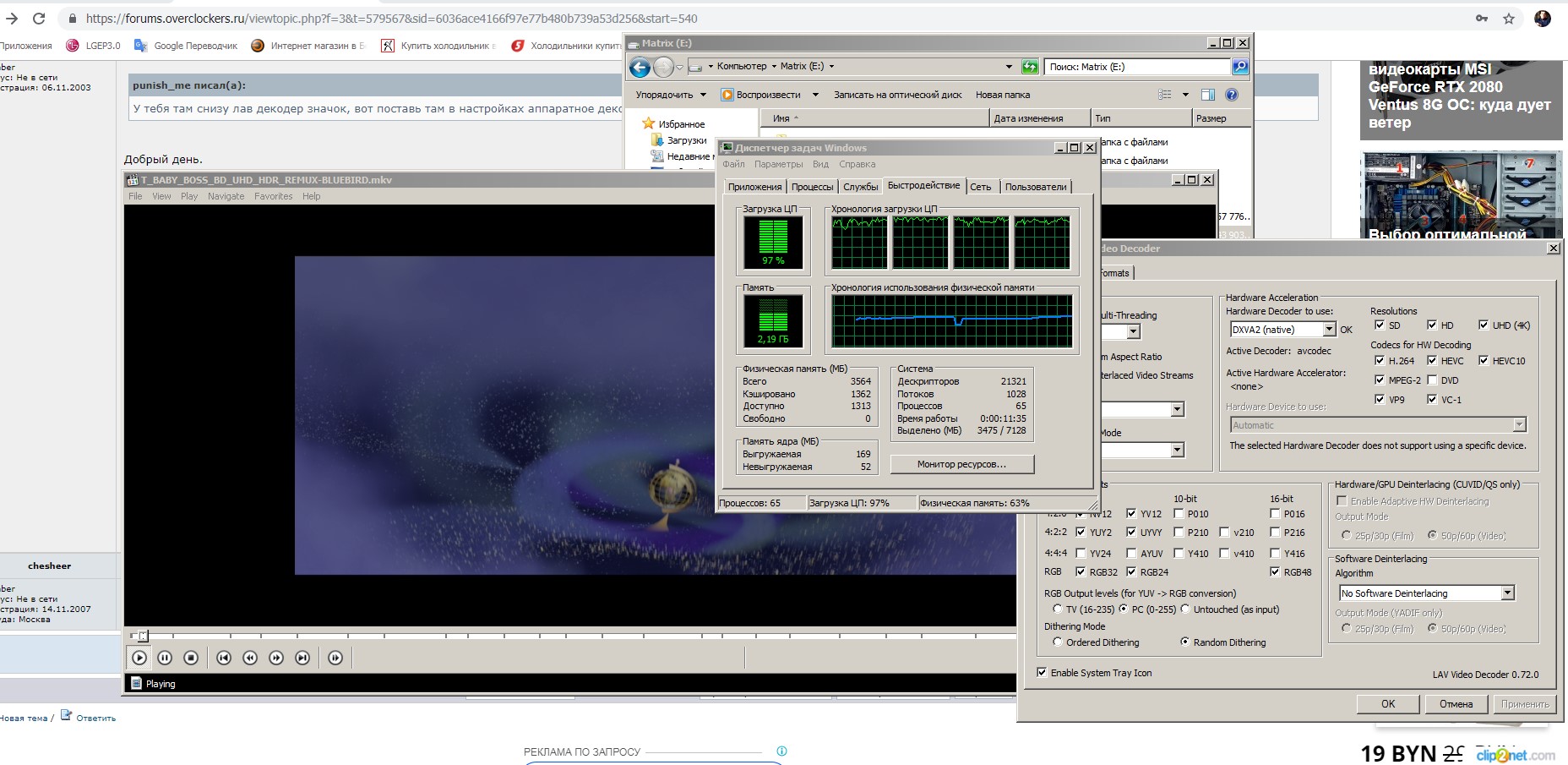Click the Explorer search field for Matrix (E:)
Screen dimensions: 1568x765
(1136, 67)
